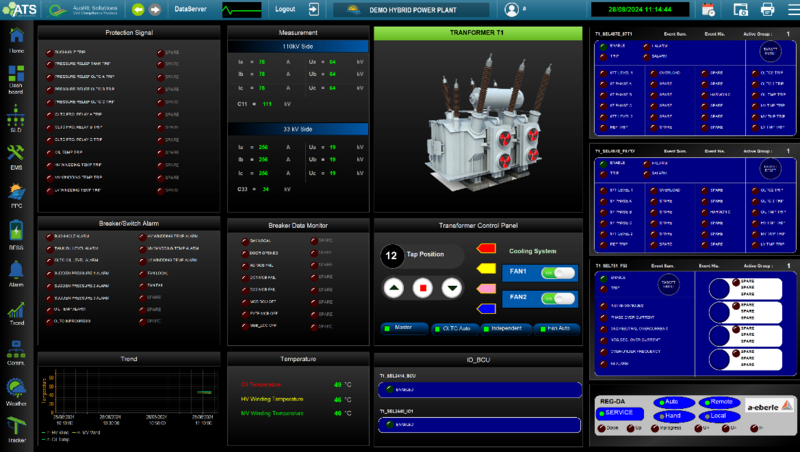The image size is (800, 452).
Task: Click the Tap Position value 12
Action: (x=391, y=256)
